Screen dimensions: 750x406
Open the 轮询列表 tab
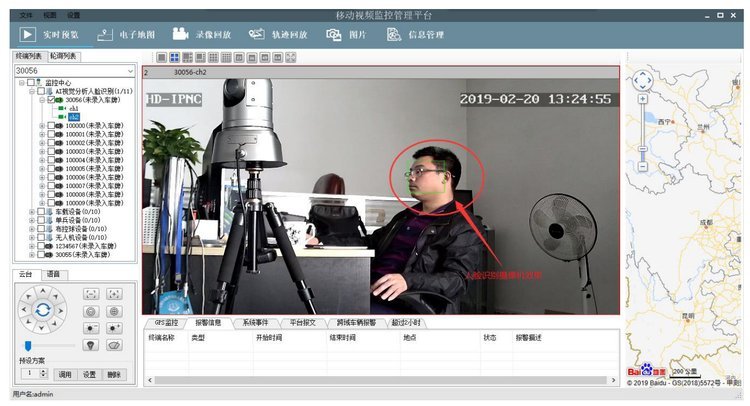point(62,57)
